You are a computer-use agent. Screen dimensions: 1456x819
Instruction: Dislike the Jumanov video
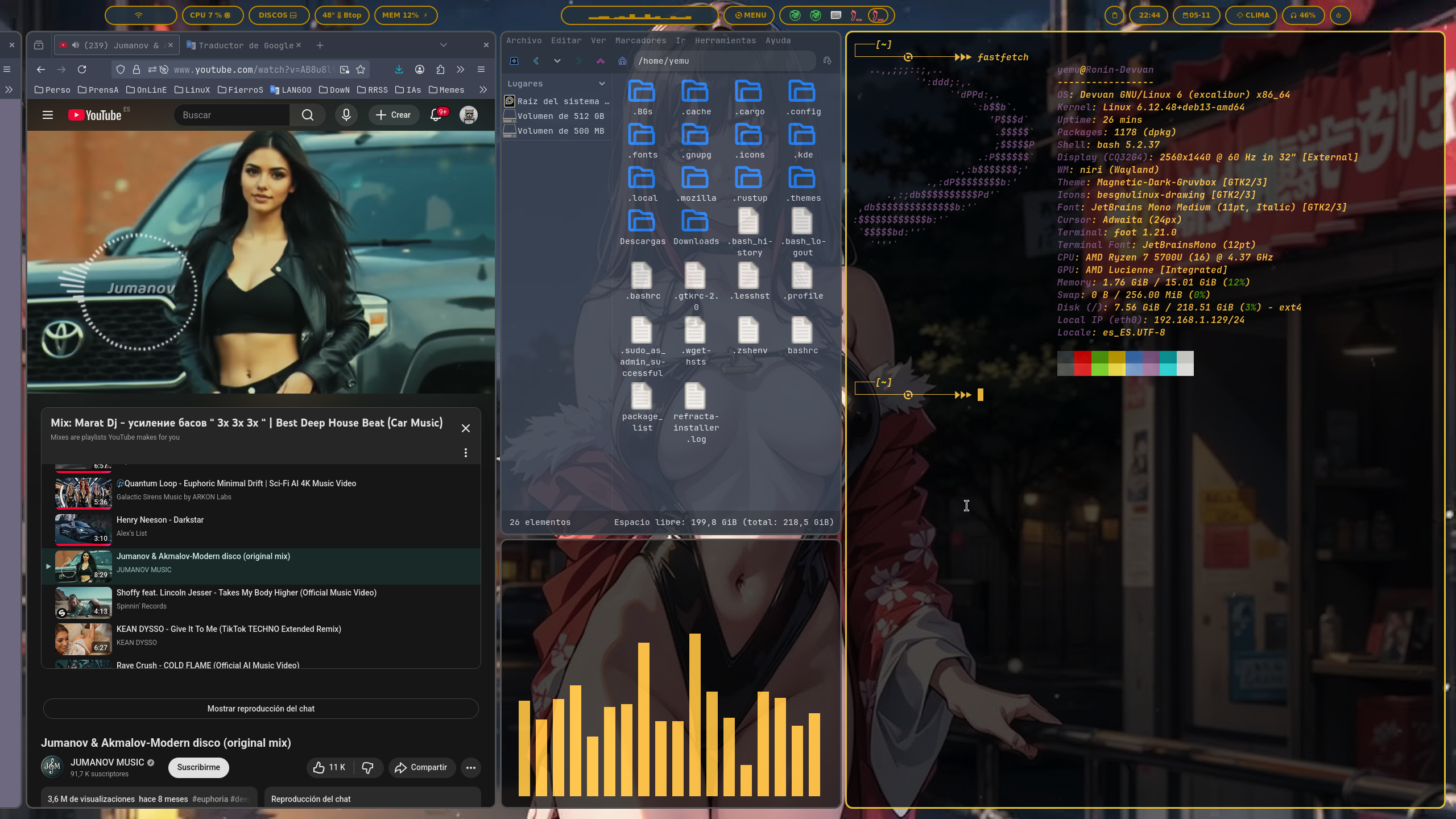[x=368, y=767]
